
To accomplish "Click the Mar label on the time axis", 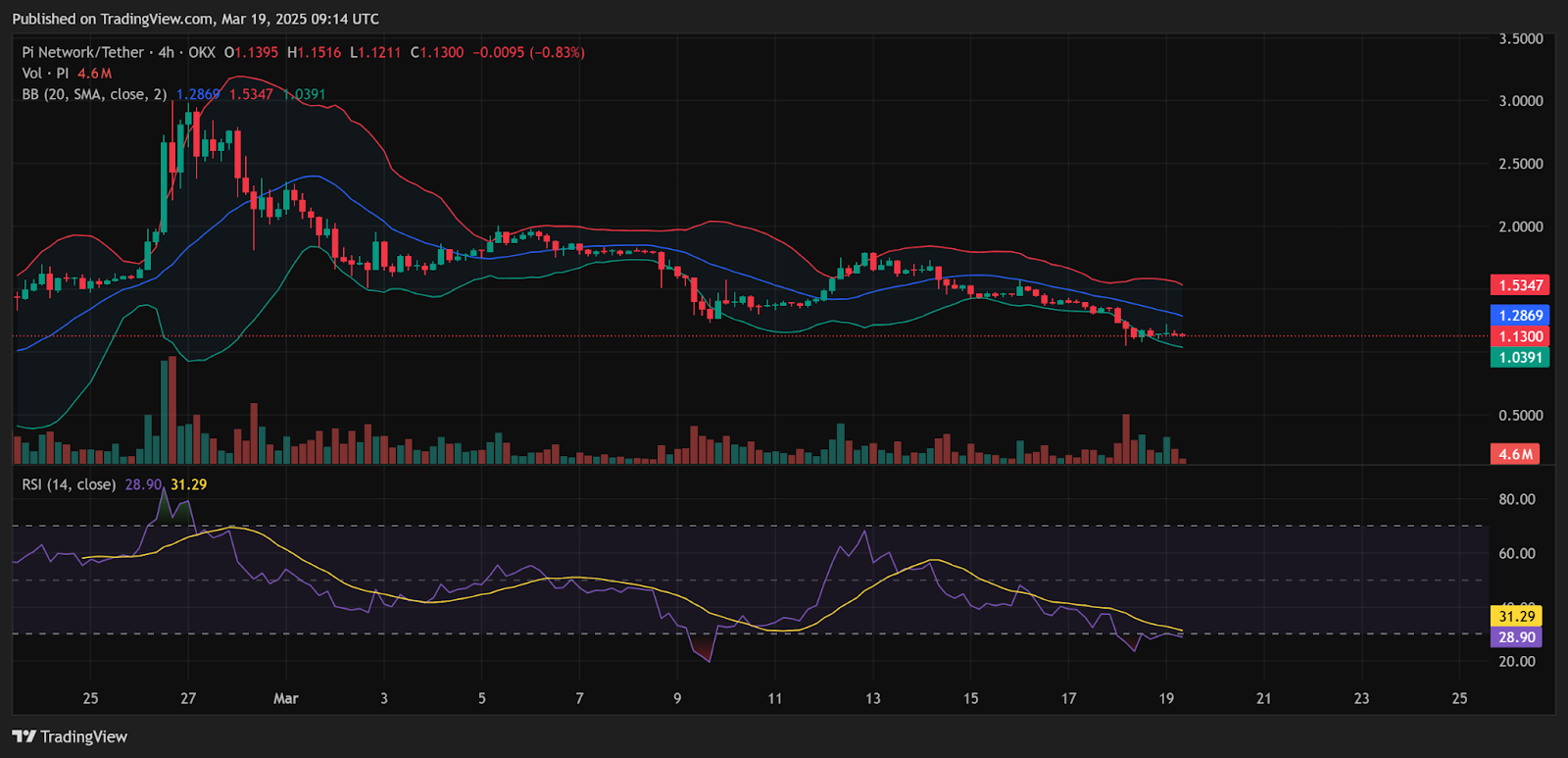I will 285,698.
